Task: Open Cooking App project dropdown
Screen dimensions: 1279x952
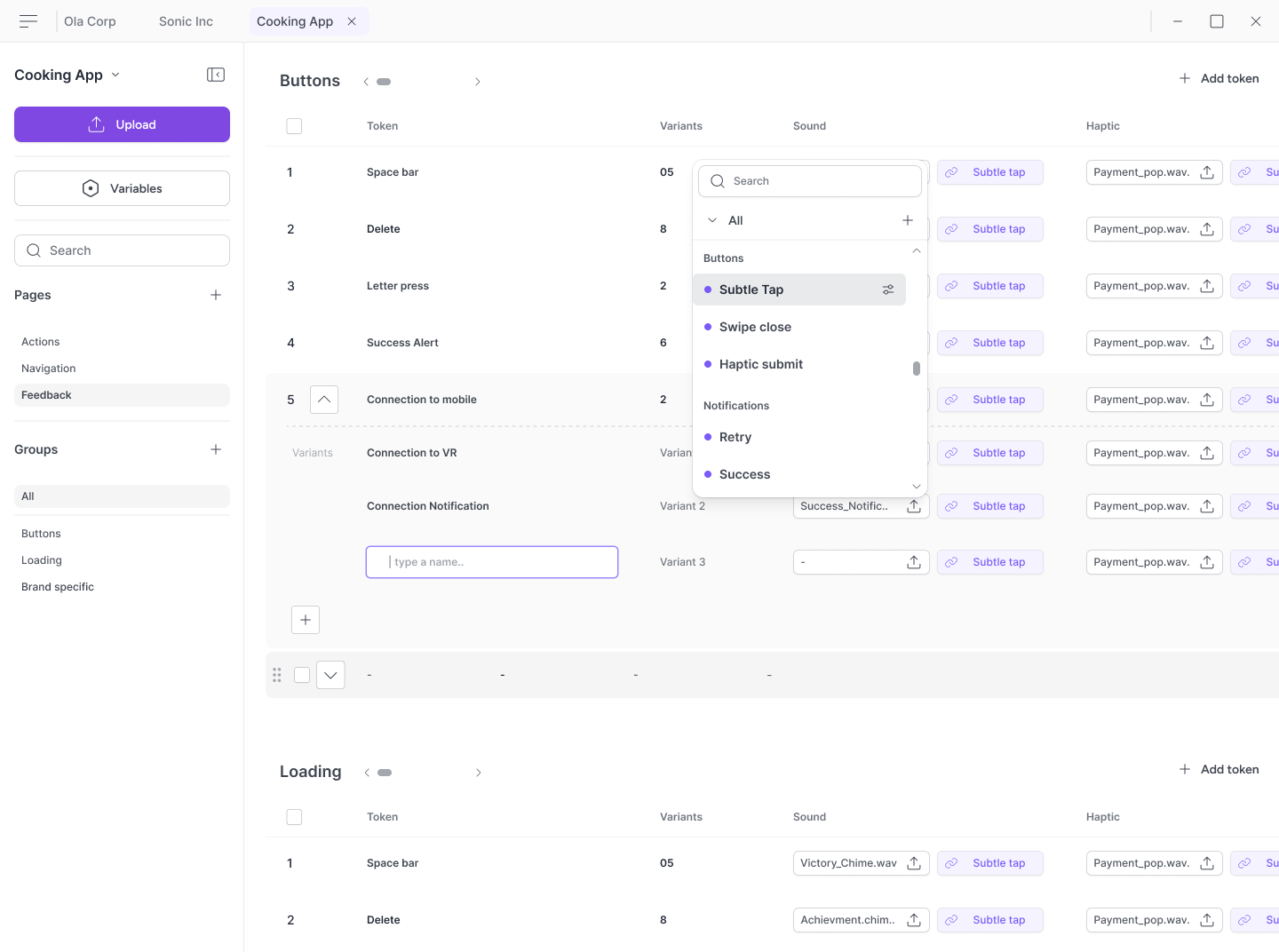Action: pos(115,75)
